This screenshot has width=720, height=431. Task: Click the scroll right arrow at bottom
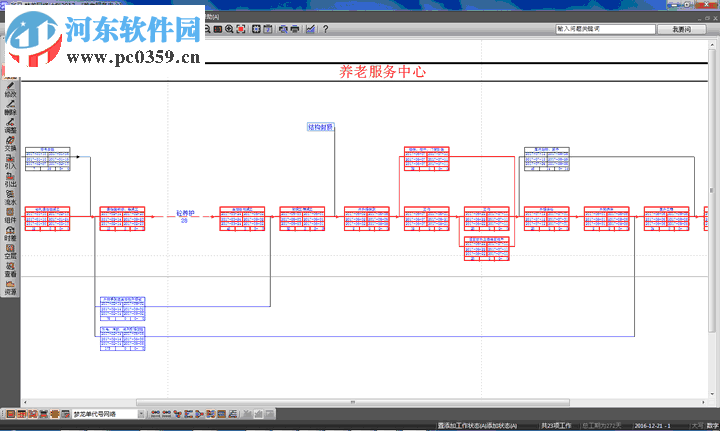coord(703,403)
